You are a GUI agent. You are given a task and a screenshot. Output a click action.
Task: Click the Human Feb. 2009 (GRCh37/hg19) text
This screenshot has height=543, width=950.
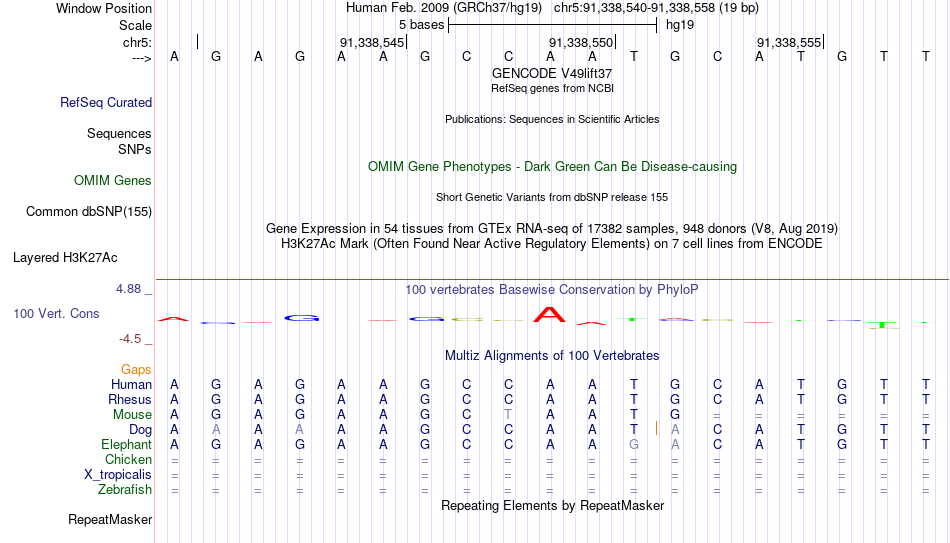click(445, 8)
